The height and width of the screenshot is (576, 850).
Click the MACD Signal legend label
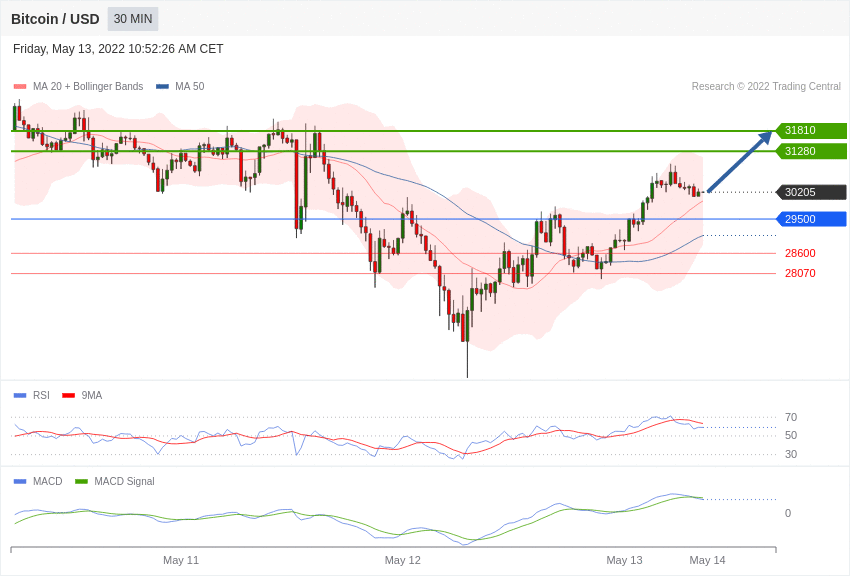(x=124, y=481)
